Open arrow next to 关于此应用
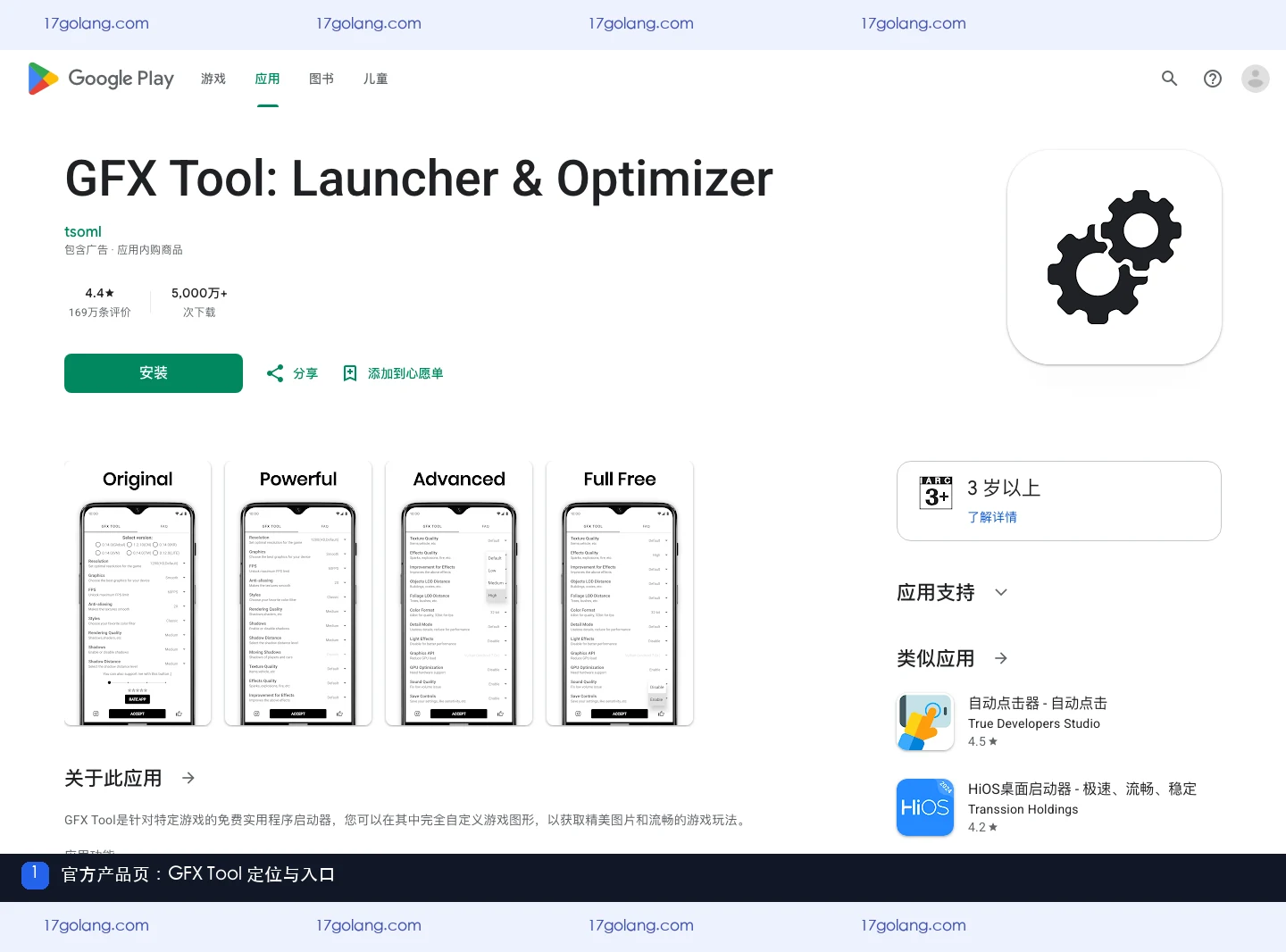The height and width of the screenshot is (952, 1286). 188,778
